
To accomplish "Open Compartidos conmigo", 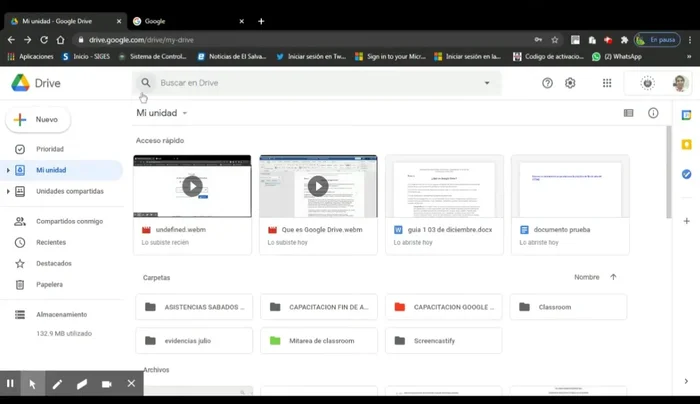I will [69, 221].
